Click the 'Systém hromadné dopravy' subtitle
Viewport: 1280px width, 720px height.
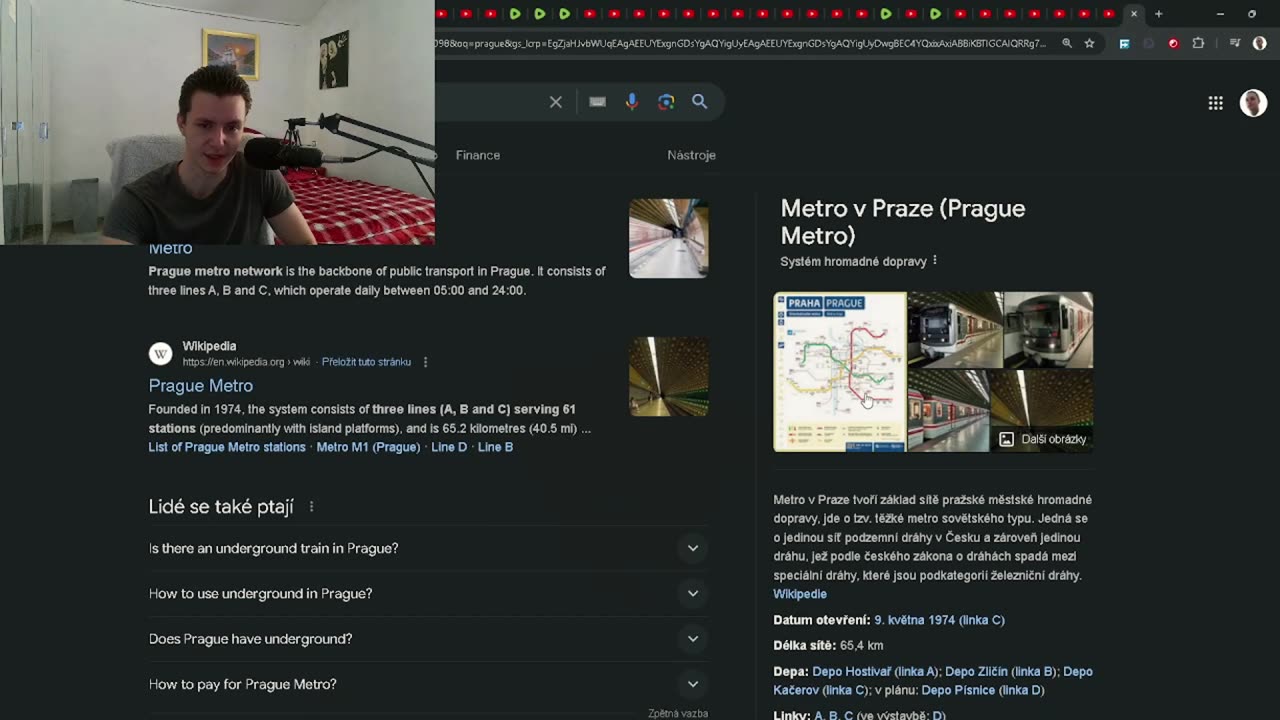(x=854, y=261)
